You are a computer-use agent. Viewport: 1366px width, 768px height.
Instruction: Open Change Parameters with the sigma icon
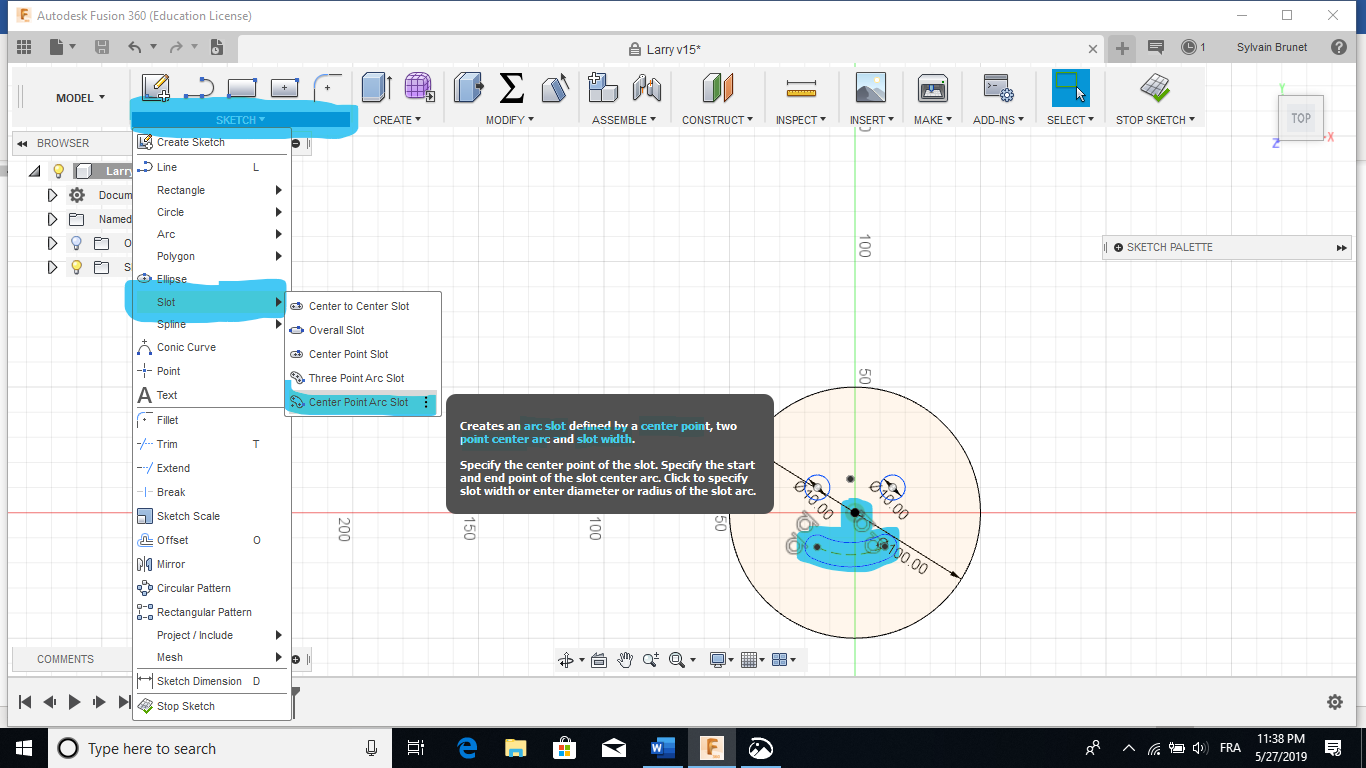pos(511,88)
